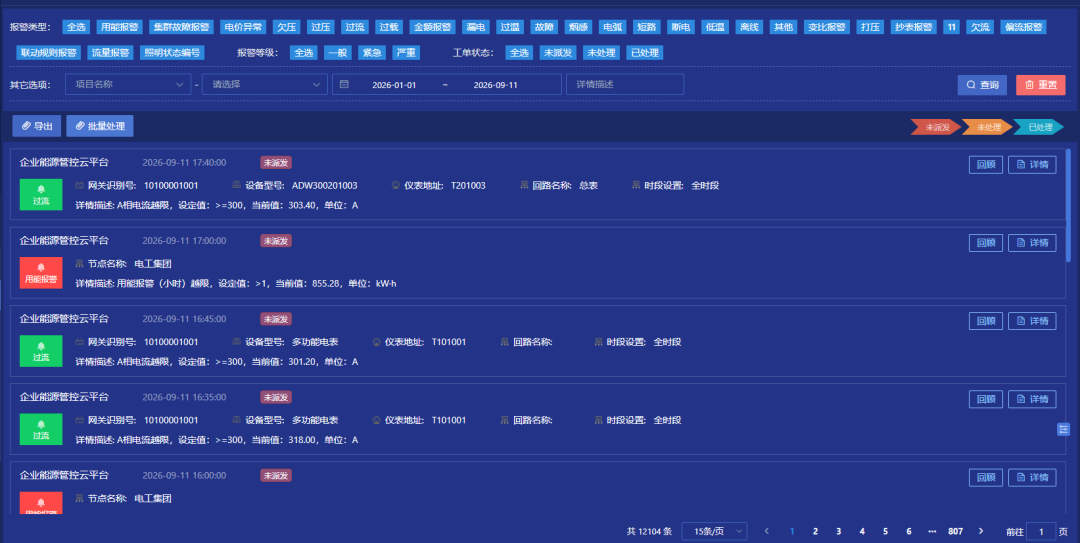Click the red 用能报警 bell at 17:00:00
This screenshot has width=1080, height=543.
pyautogui.click(x=41, y=267)
